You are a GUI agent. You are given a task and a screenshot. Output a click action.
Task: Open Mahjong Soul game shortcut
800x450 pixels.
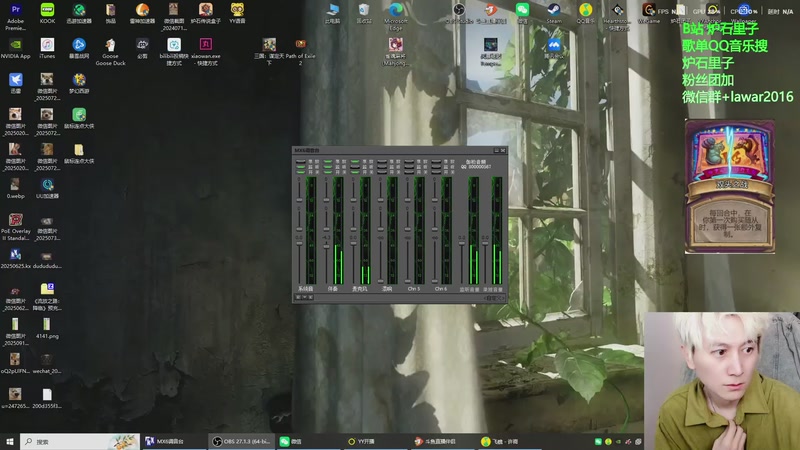coord(396,52)
